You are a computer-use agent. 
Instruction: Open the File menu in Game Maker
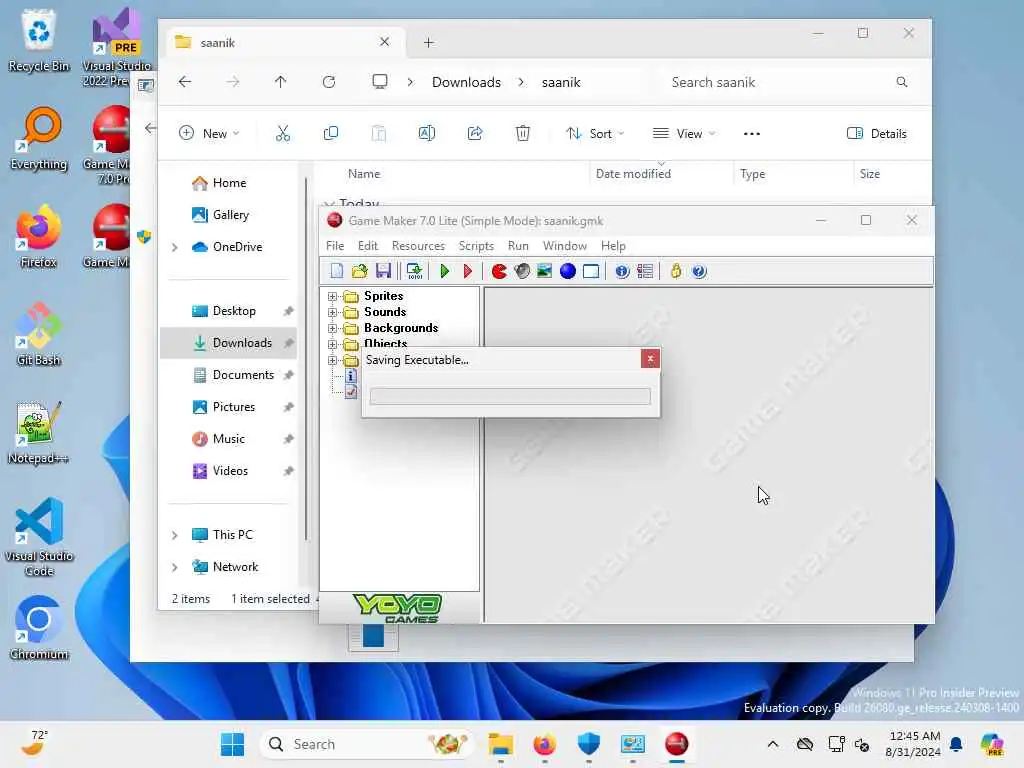[335, 246]
